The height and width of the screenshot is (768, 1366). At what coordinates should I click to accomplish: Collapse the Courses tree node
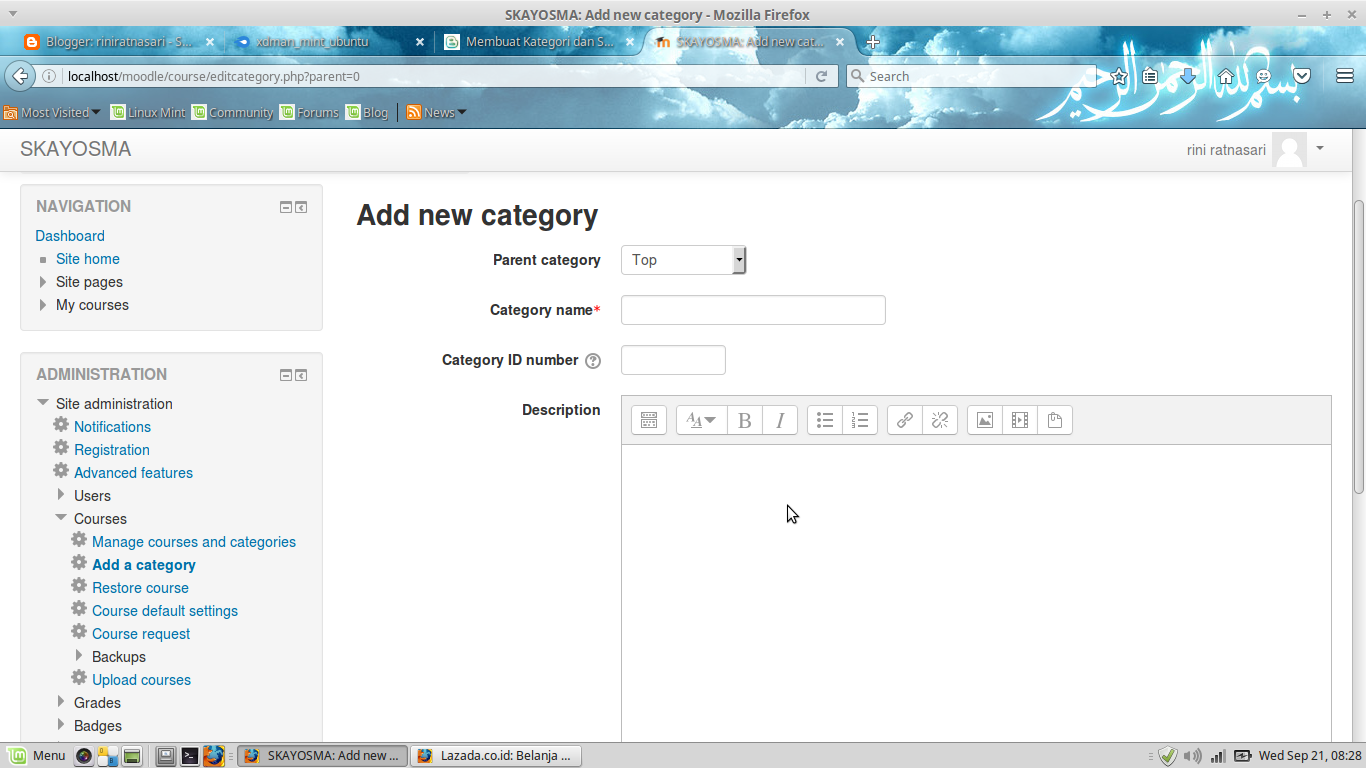[61, 518]
